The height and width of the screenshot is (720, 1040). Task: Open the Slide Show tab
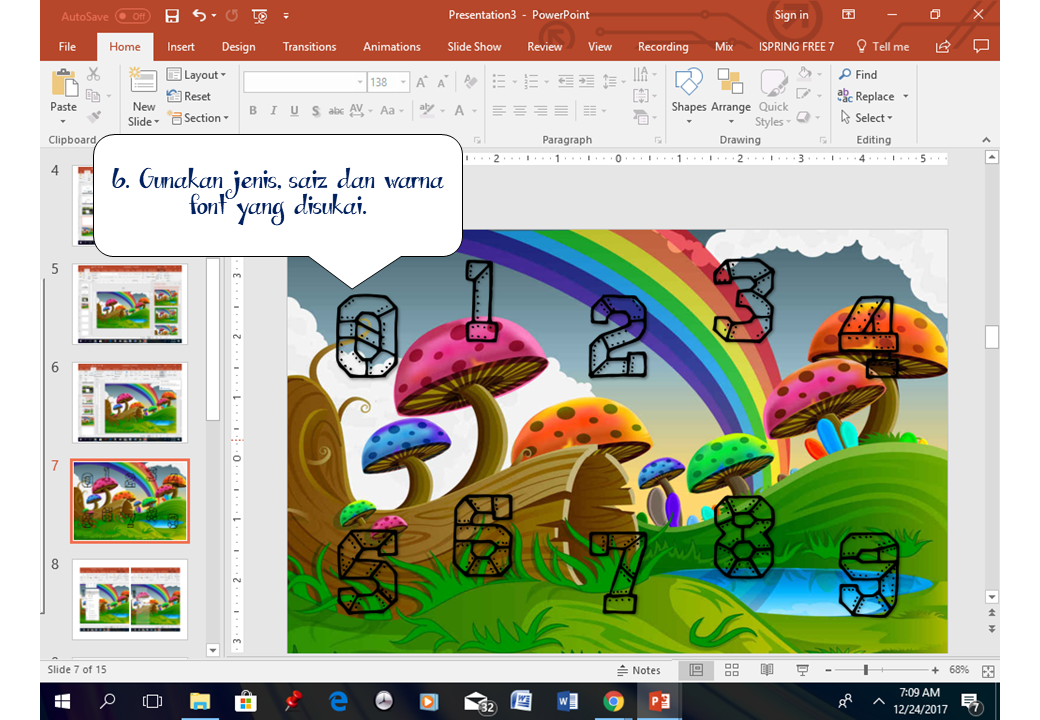(x=474, y=46)
